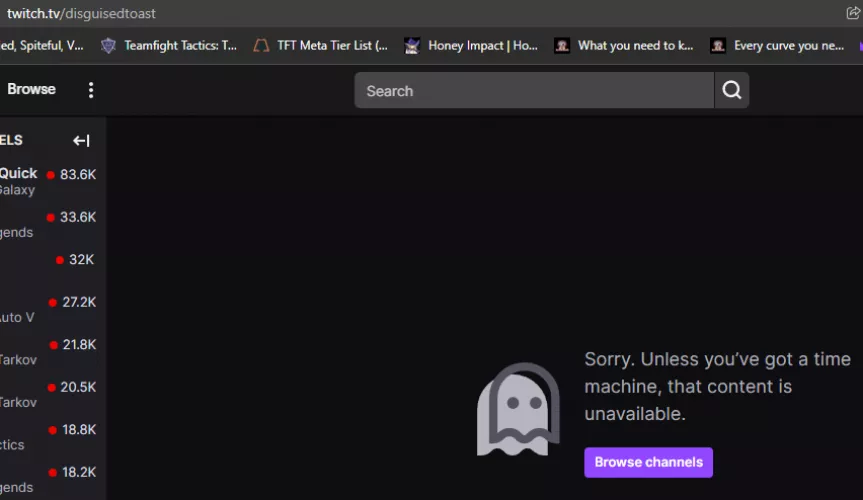This screenshot has height=500, width=863.
Task: Open Teamfight Tactics bookmark
Action: point(169,46)
